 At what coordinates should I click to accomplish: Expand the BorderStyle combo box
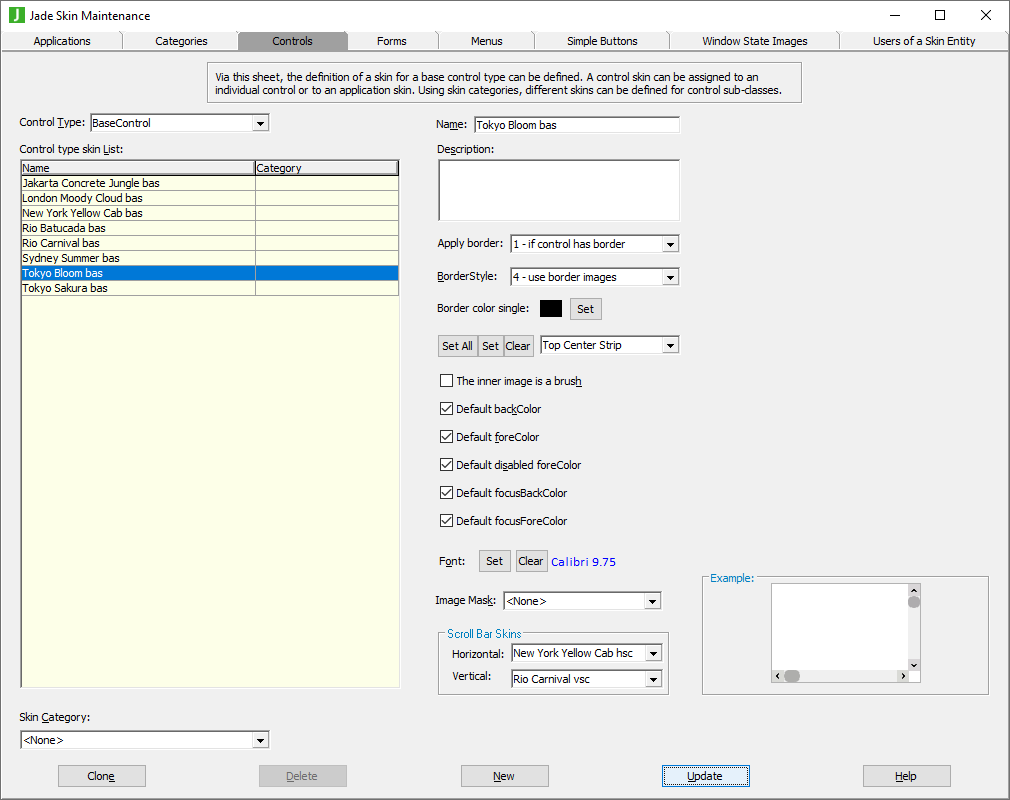point(670,277)
